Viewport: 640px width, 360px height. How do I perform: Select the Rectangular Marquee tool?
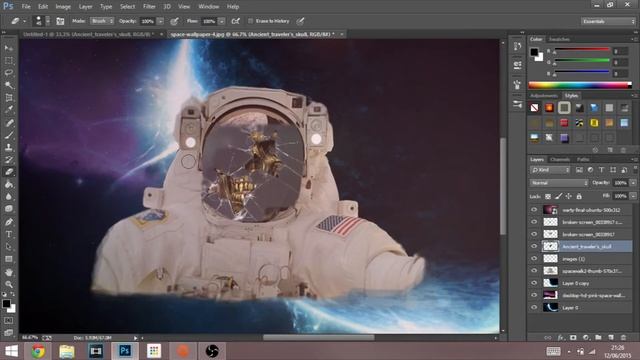[9, 61]
